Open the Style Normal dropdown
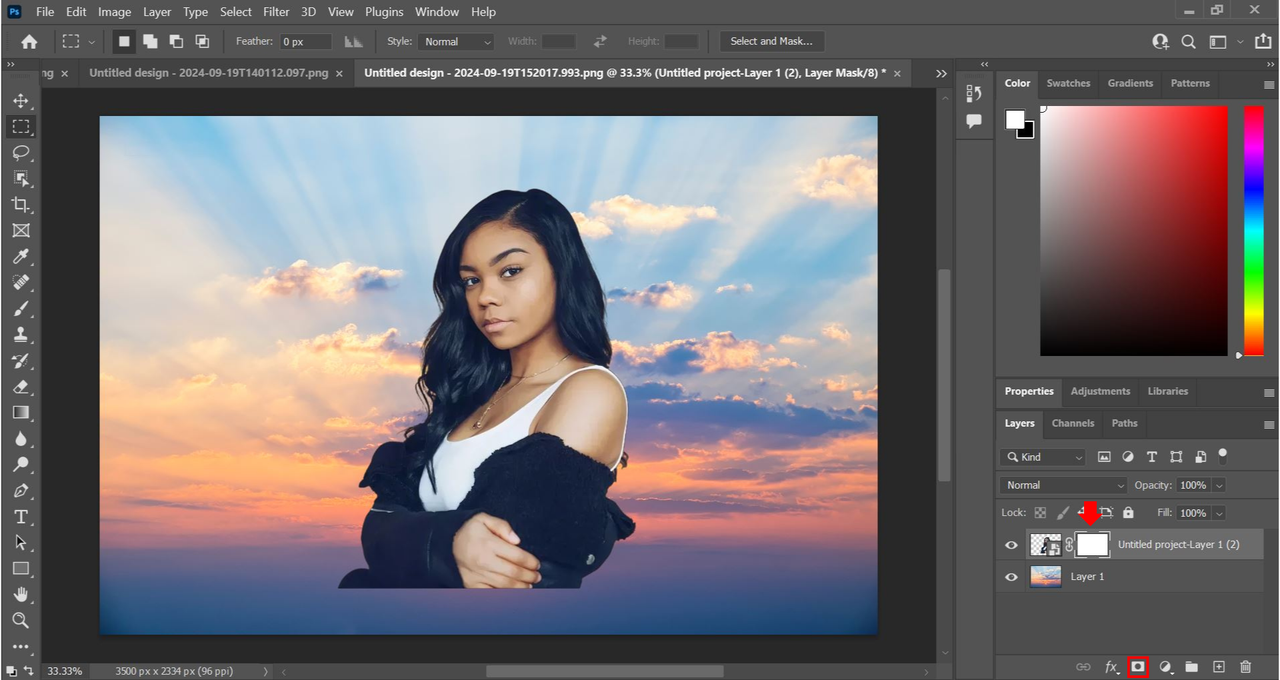1280x680 pixels. click(456, 42)
